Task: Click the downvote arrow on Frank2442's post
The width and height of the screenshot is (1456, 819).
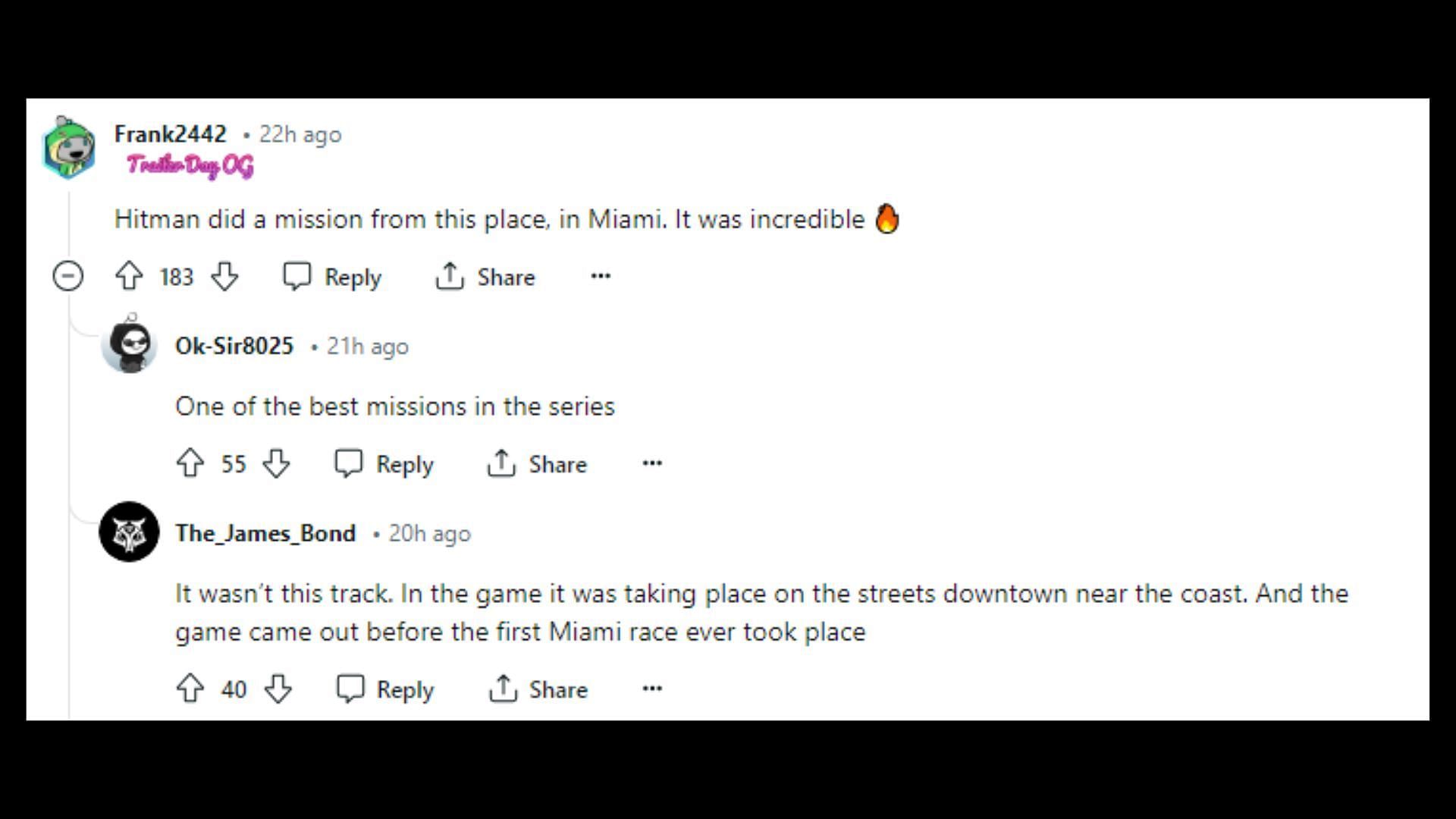Action: (x=225, y=277)
